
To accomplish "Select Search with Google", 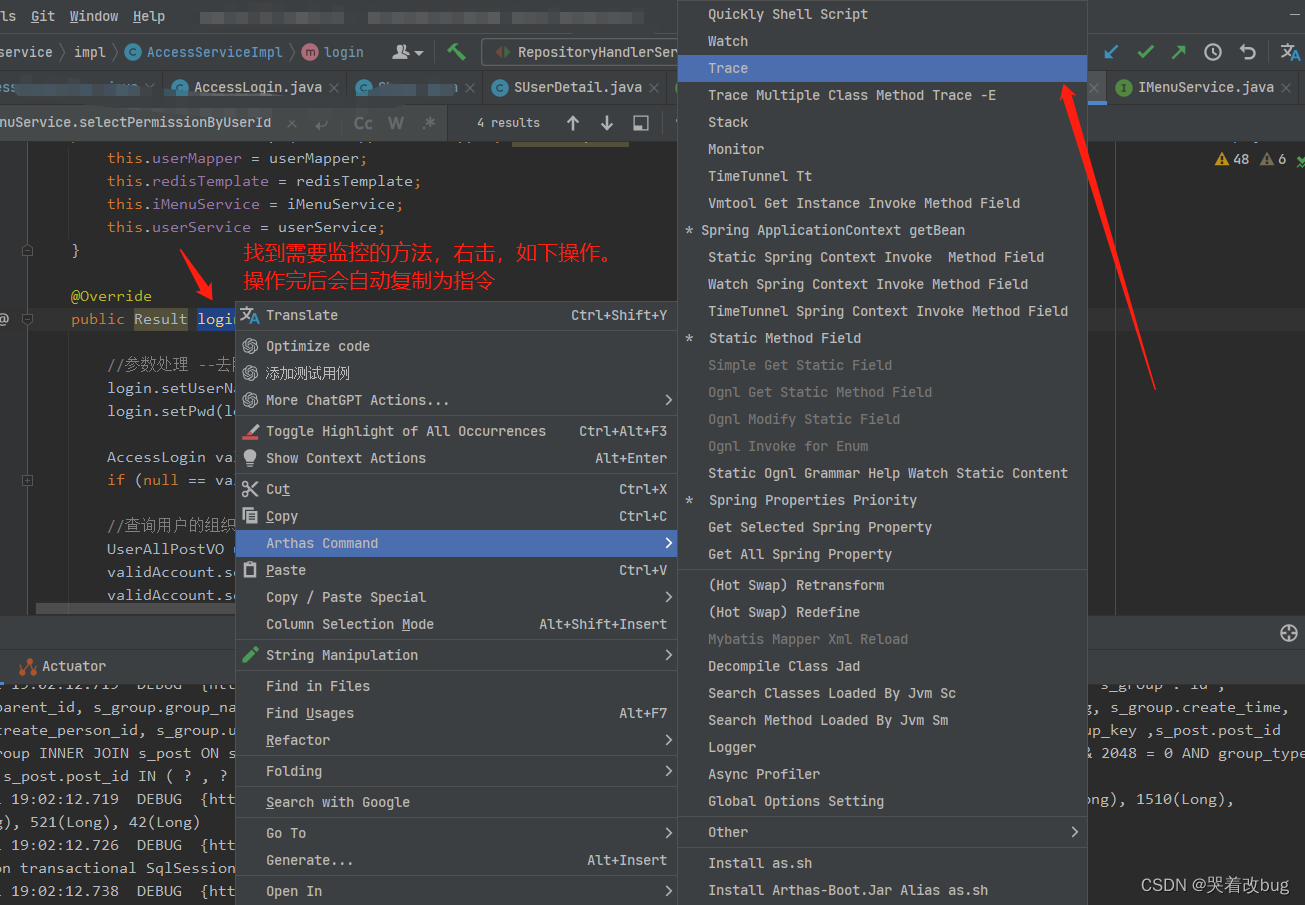I will [456, 802].
